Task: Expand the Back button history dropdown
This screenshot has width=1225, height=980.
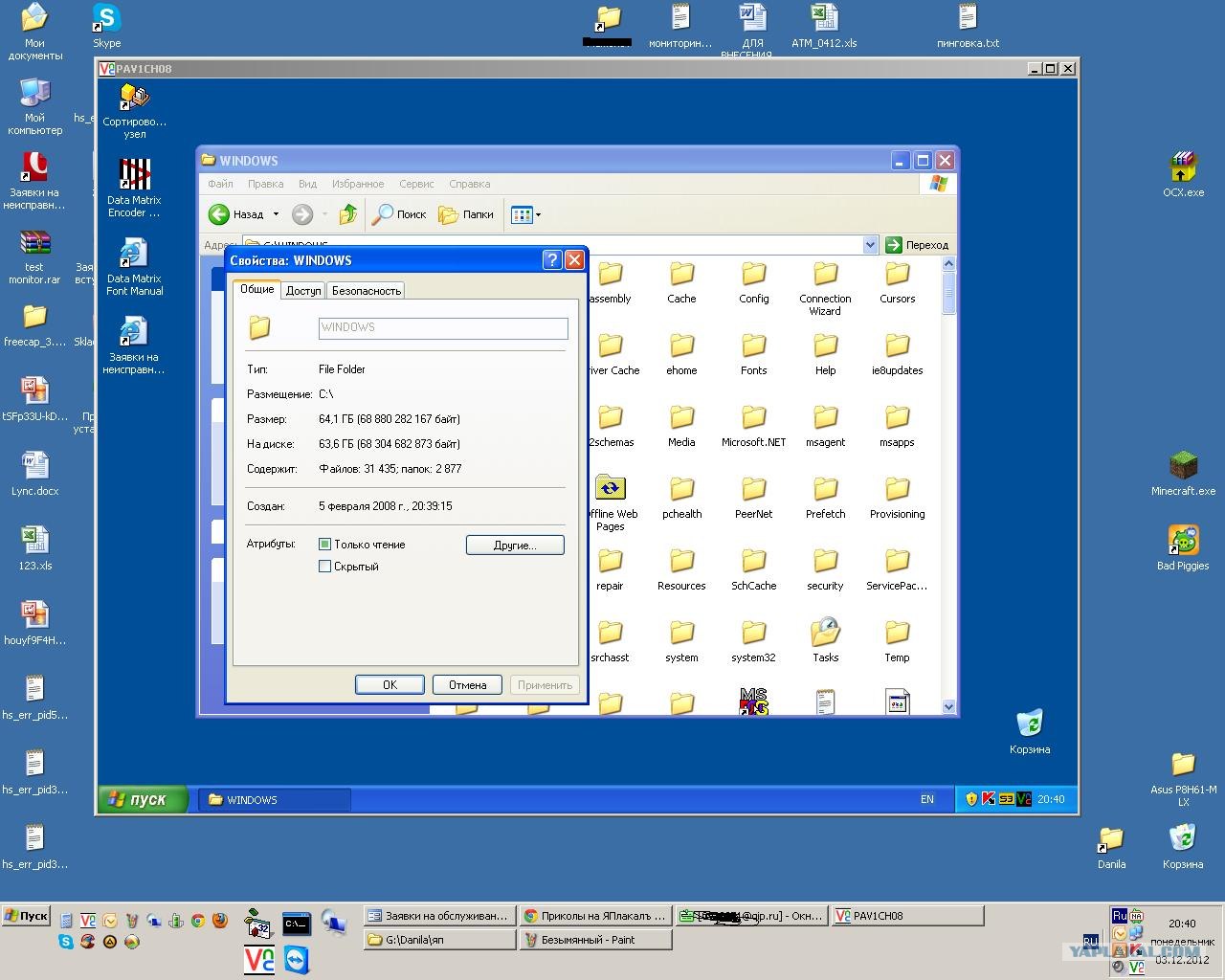Action: (x=277, y=214)
